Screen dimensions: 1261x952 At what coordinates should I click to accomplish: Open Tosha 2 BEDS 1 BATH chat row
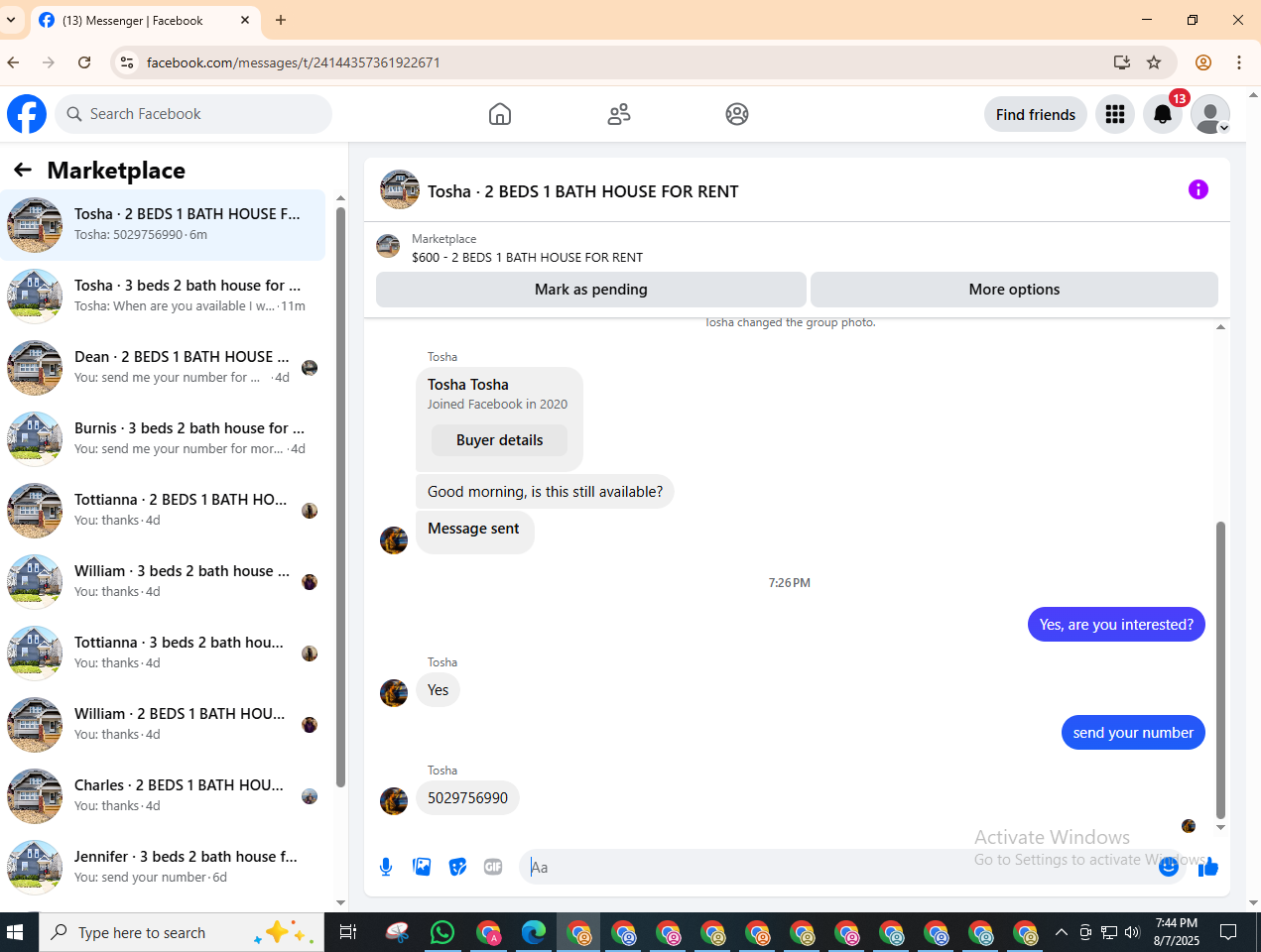pyautogui.click(x=163, y=225)
